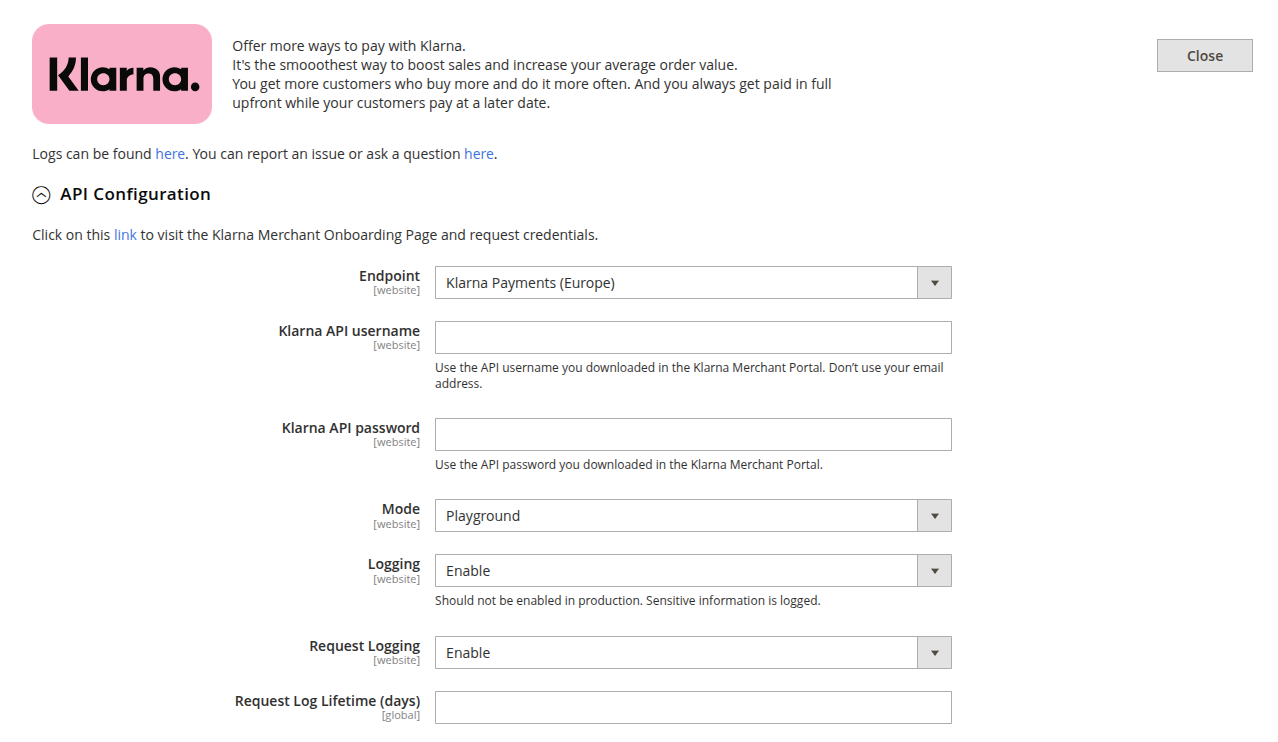Open the Endpoint dropdown

point(693,283)
